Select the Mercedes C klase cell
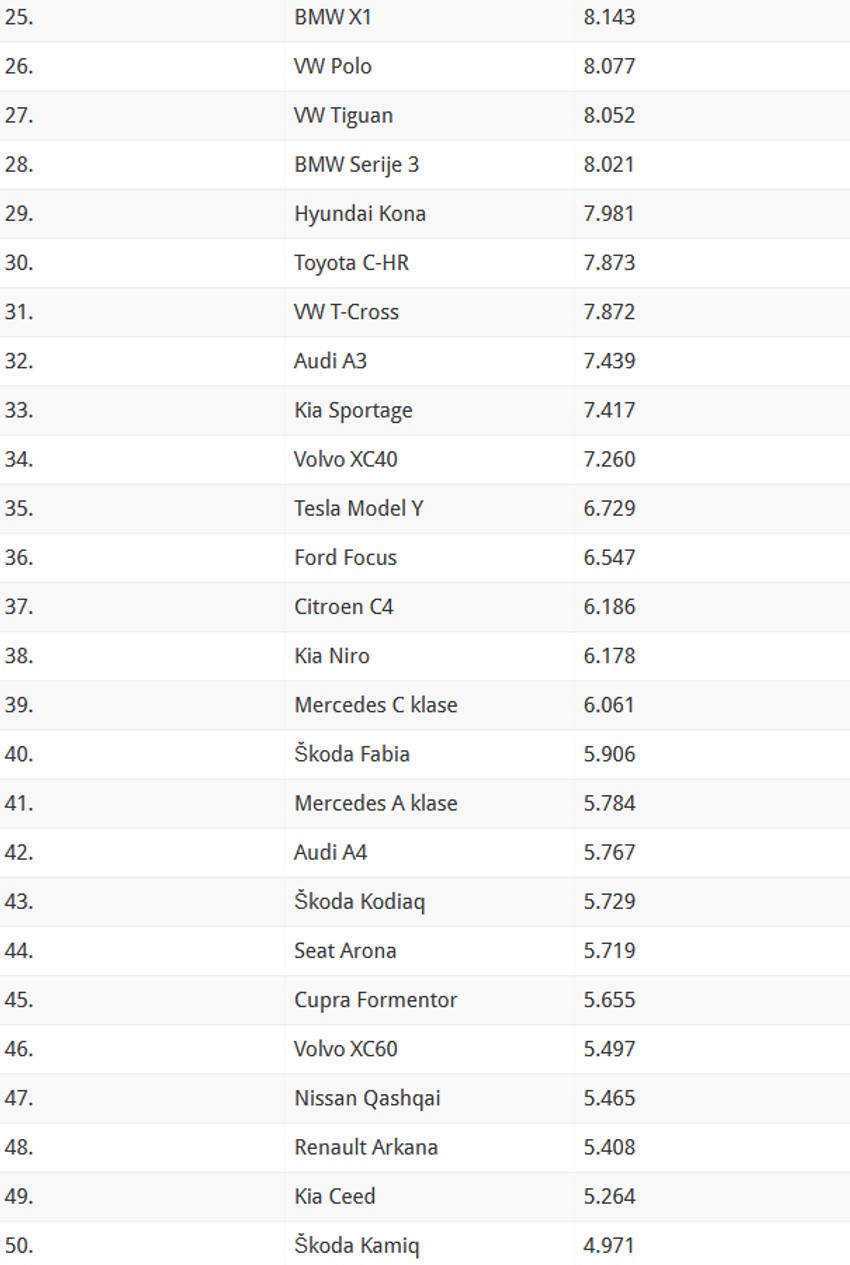Viewport: 850px width, 1265px height. 375,704
